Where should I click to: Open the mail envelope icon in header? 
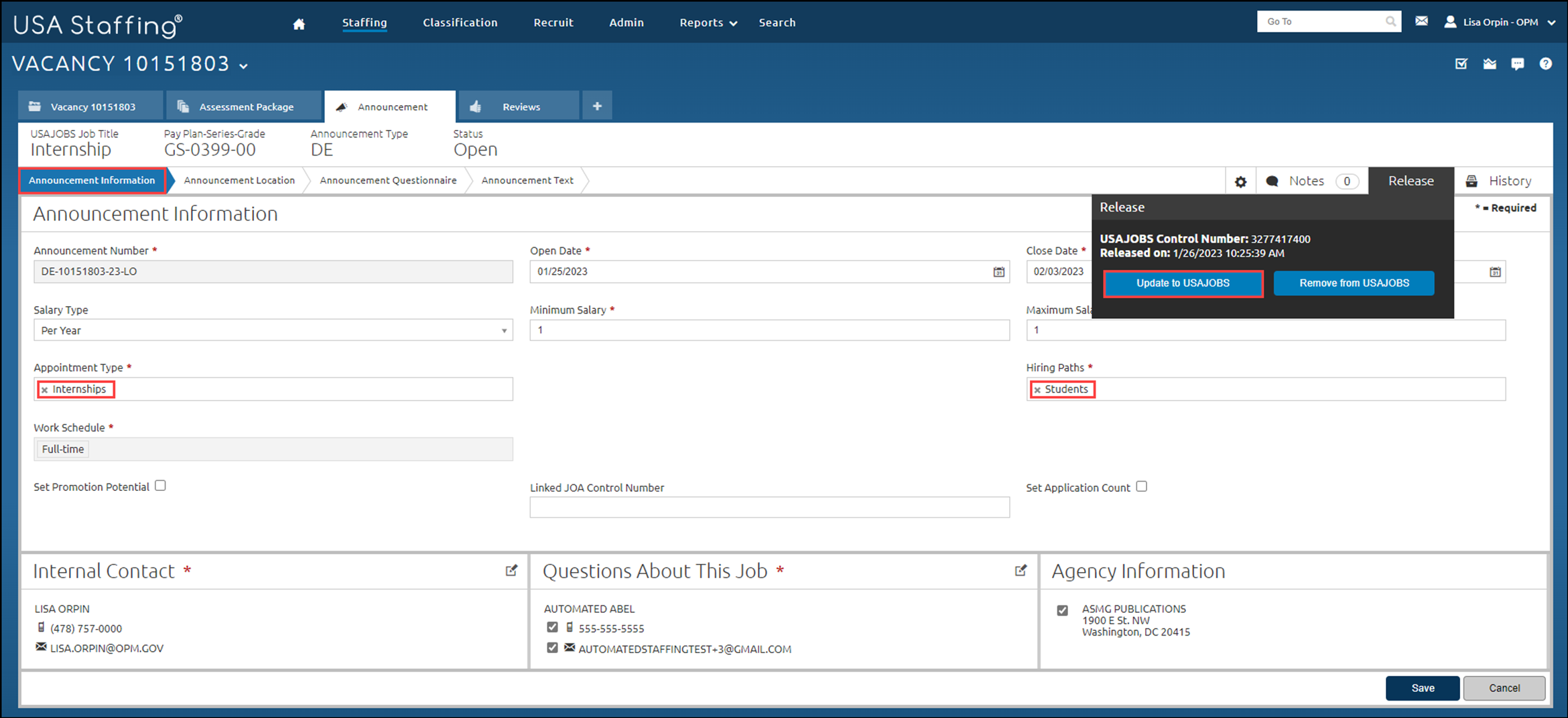[x=1421, y=21]
